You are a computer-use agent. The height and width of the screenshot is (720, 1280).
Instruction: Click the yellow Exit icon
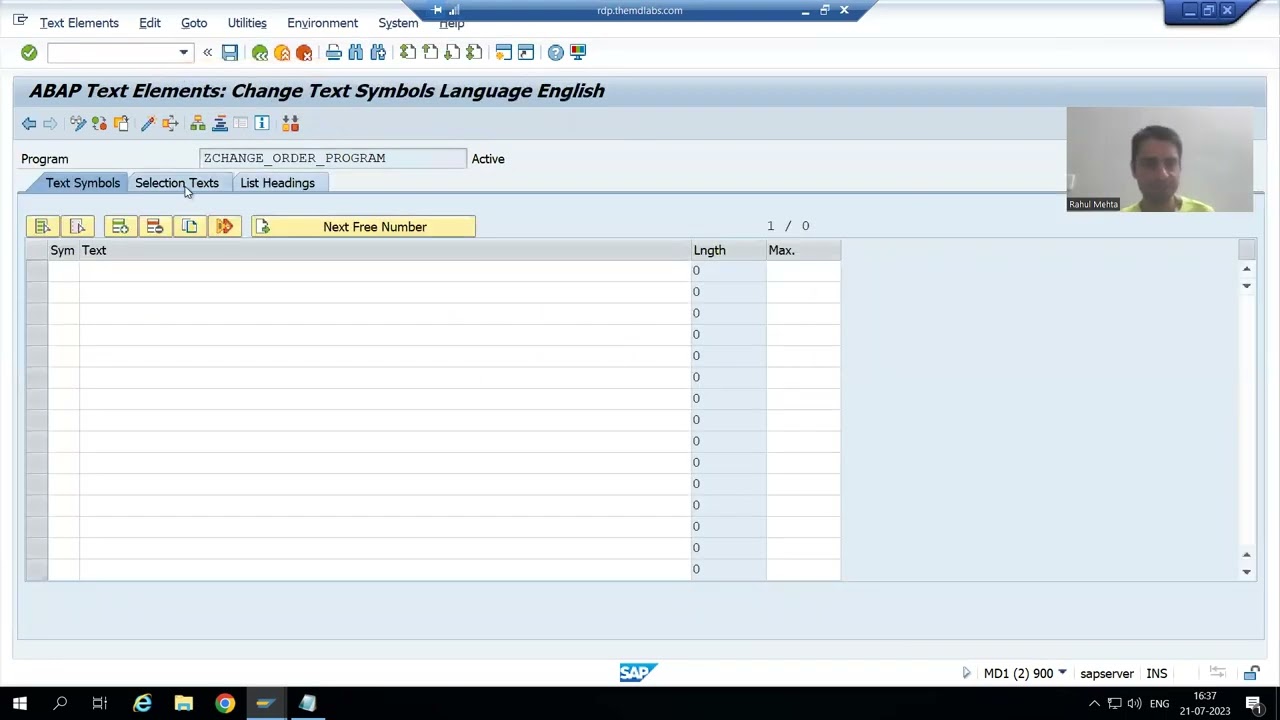(282, 52)
